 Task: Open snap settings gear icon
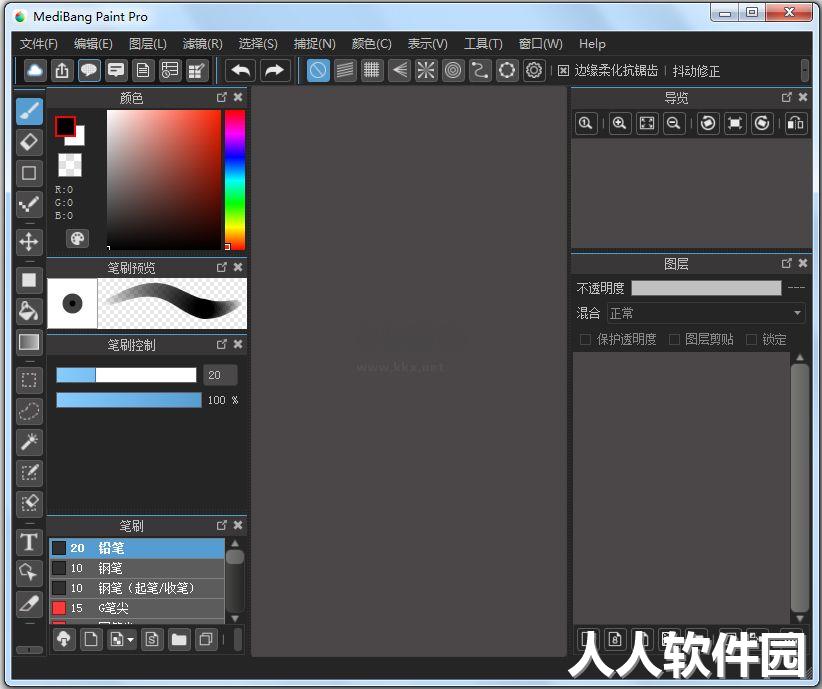click(534, 70)
